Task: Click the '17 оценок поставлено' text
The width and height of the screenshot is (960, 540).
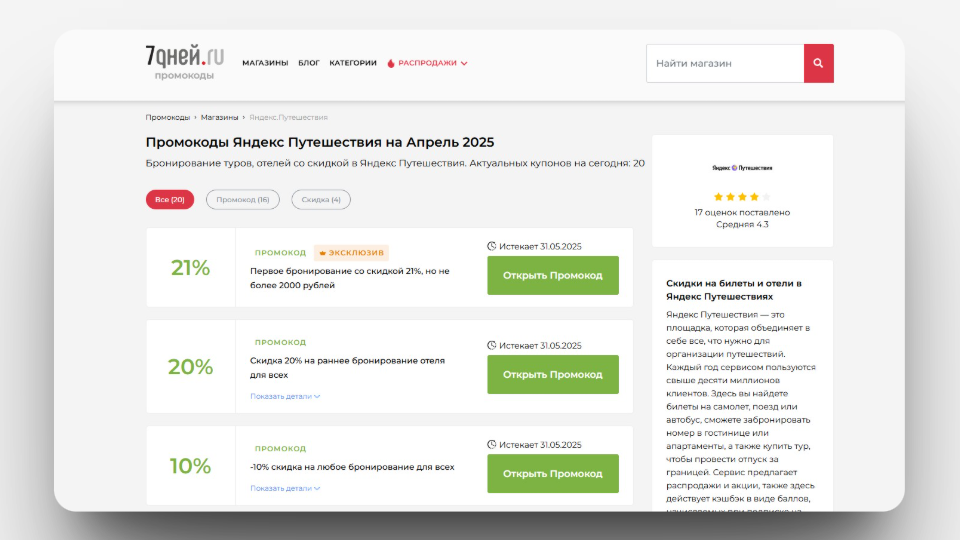Action: [x=742, y=212]
